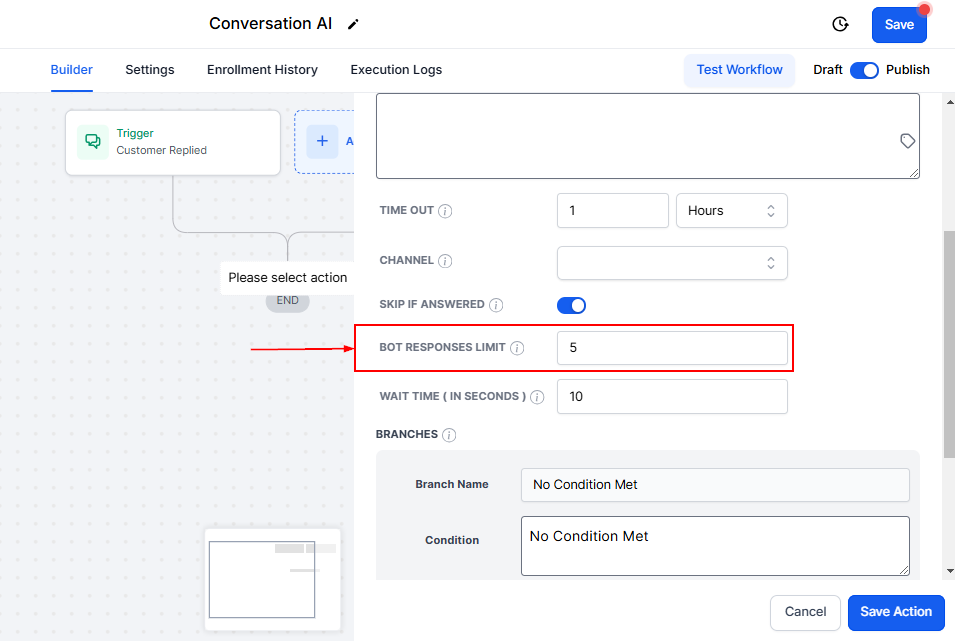This screenshot has width=955, height=641.
Task: Click the Conversation AI workflow title
Action: (x=270, y=24)
